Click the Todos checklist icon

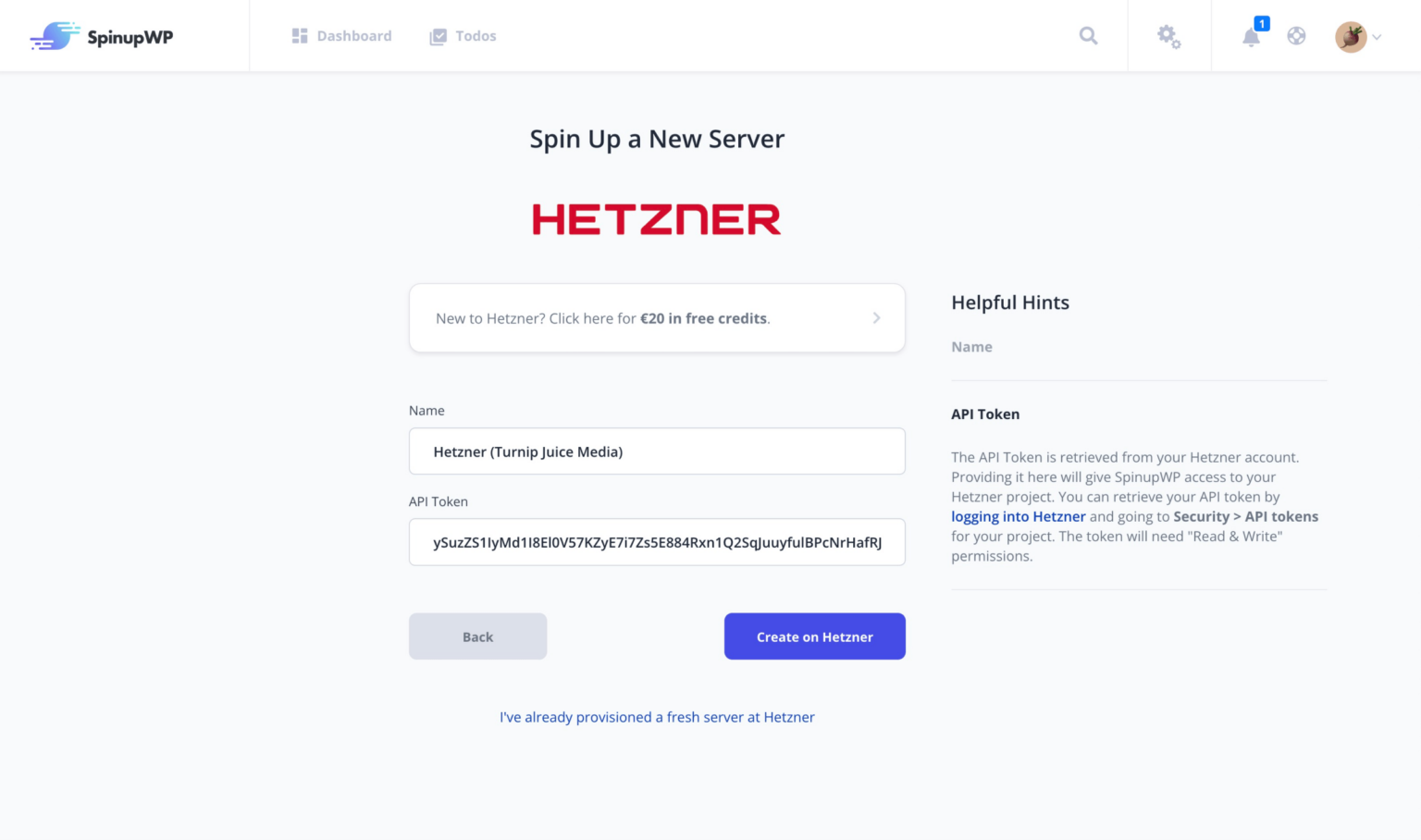(437, 35)
